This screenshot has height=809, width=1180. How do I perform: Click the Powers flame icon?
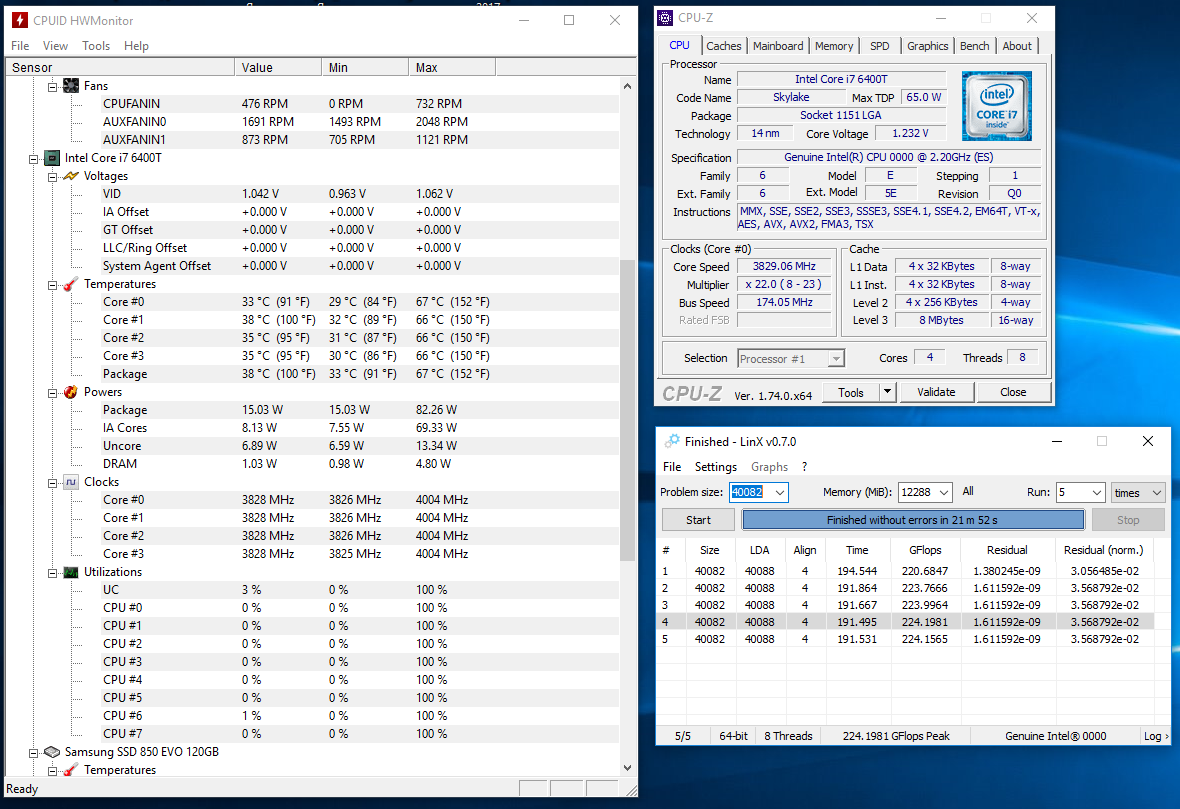(71, 392)
